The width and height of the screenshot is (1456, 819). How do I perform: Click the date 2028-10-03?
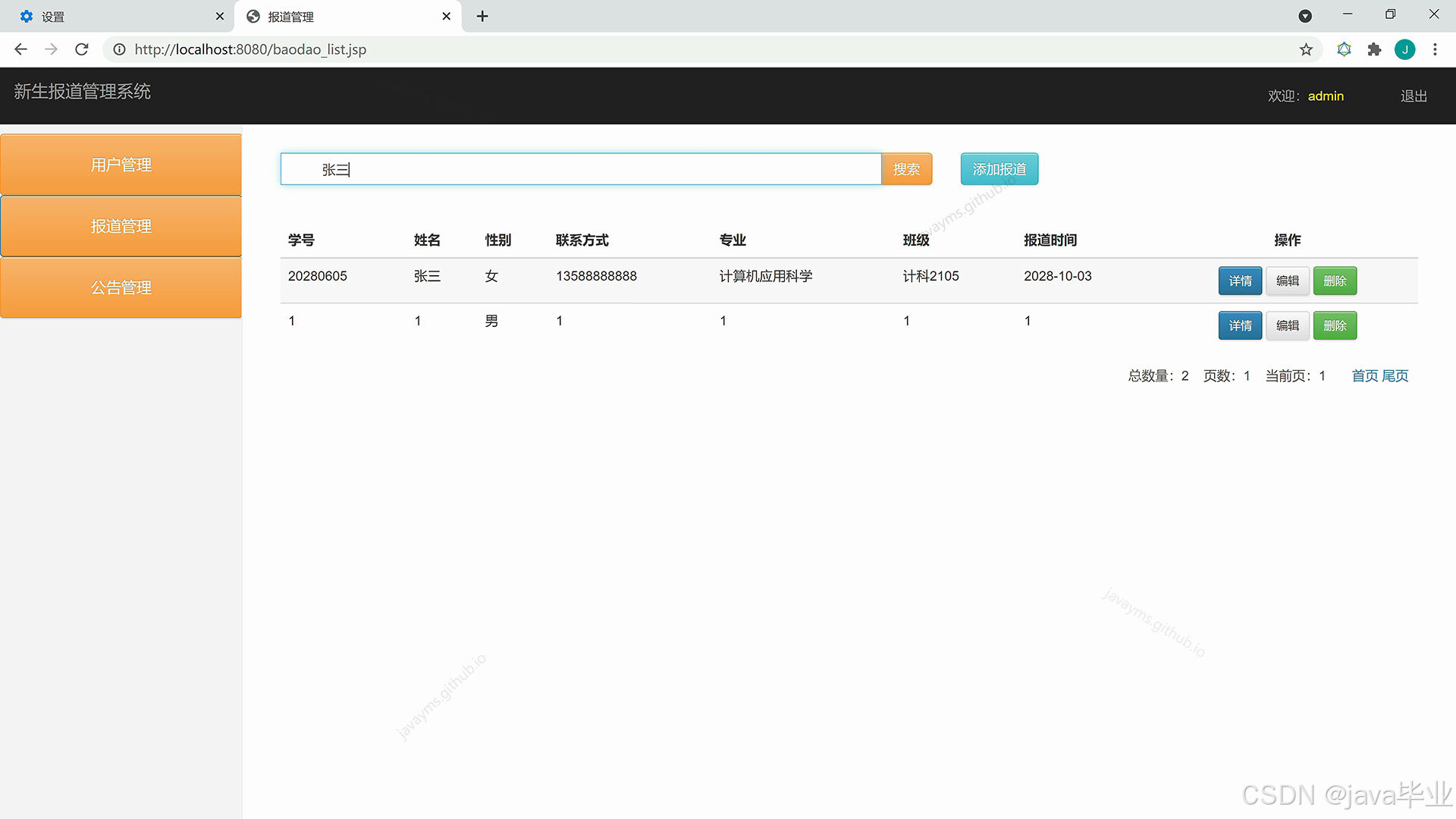tap(1058, 276)
